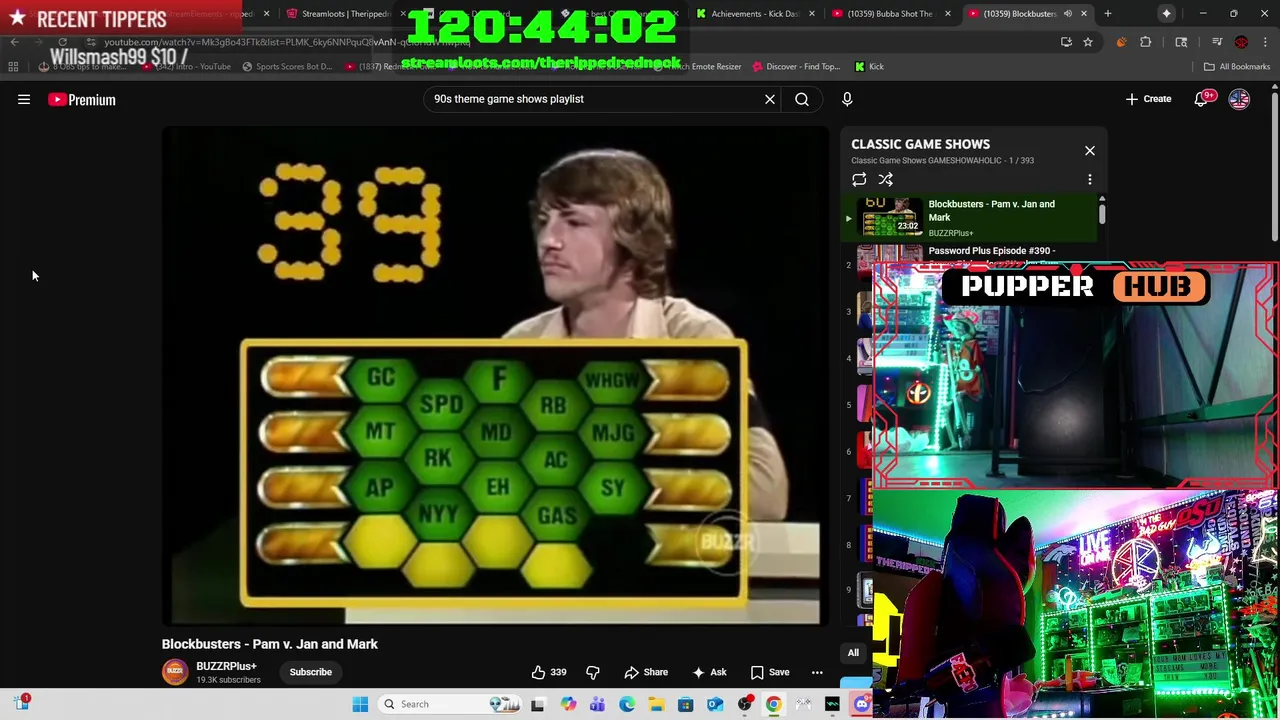Open BUZZRPlus+ channel name link
Viewport: 1280px width, 720px height.
(226, 666)
